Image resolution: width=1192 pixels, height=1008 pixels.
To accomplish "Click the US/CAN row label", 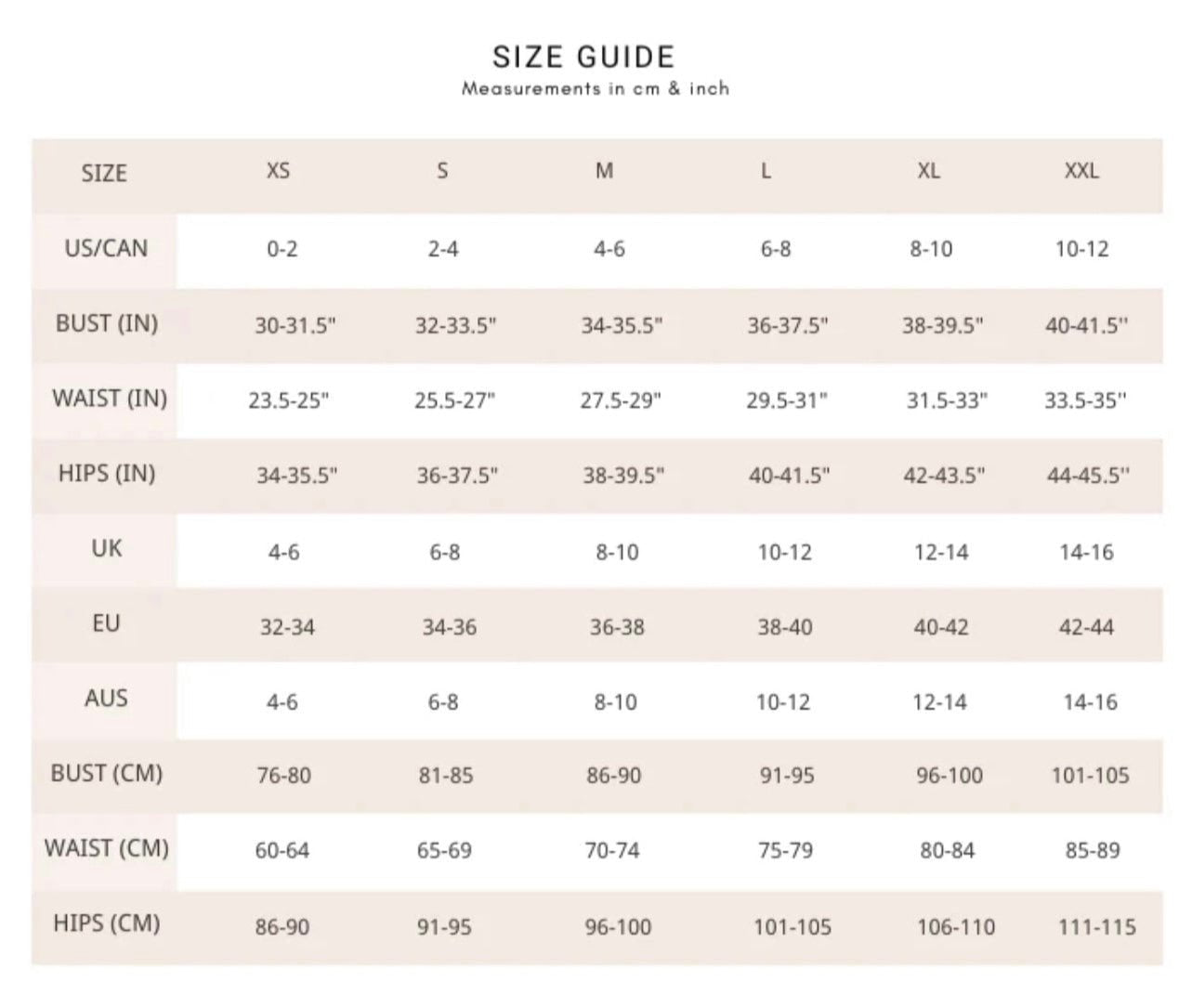I will [106, 248].
